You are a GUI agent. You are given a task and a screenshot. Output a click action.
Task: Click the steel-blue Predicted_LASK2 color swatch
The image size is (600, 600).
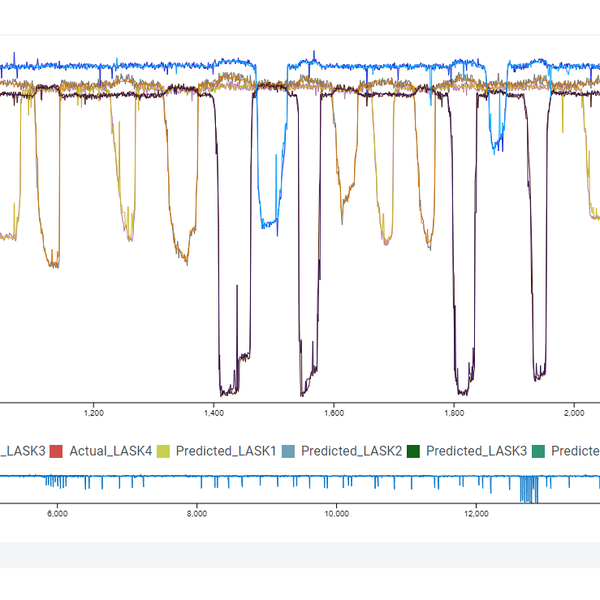pos(289,452)
